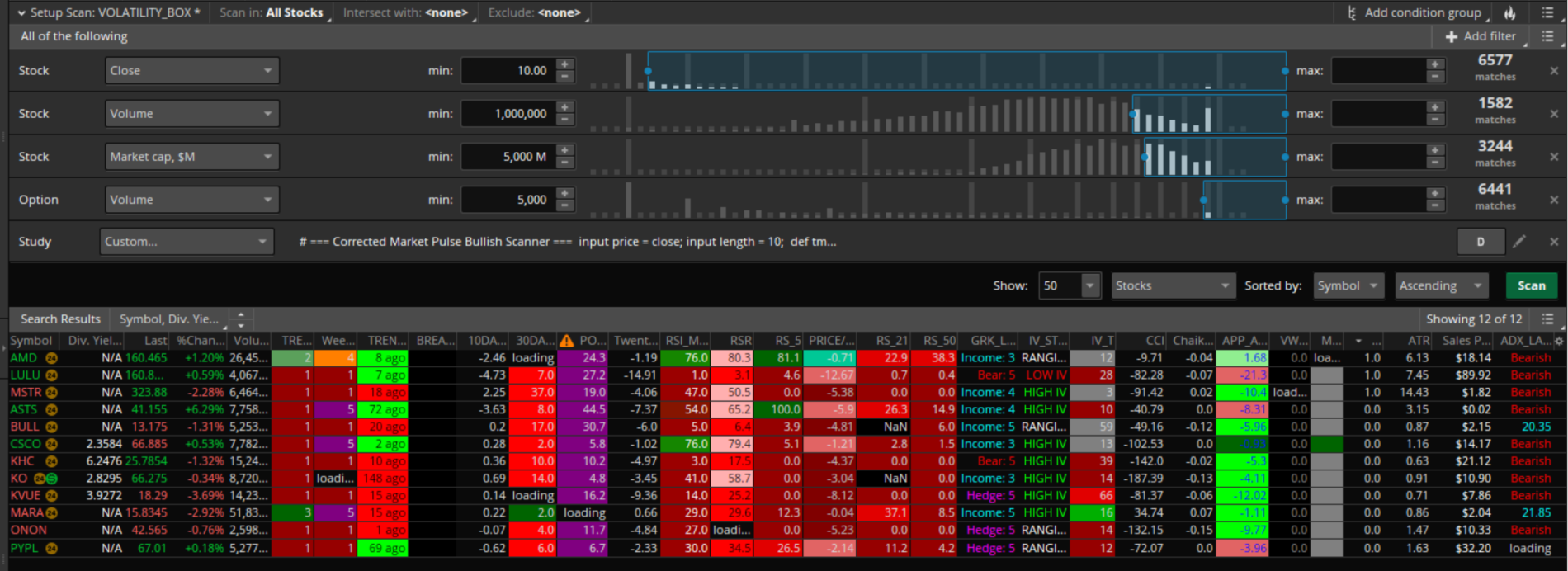
Task: Collapse the Setup Scan VOLATILITY_BOX section
Action: pos(21,13)
